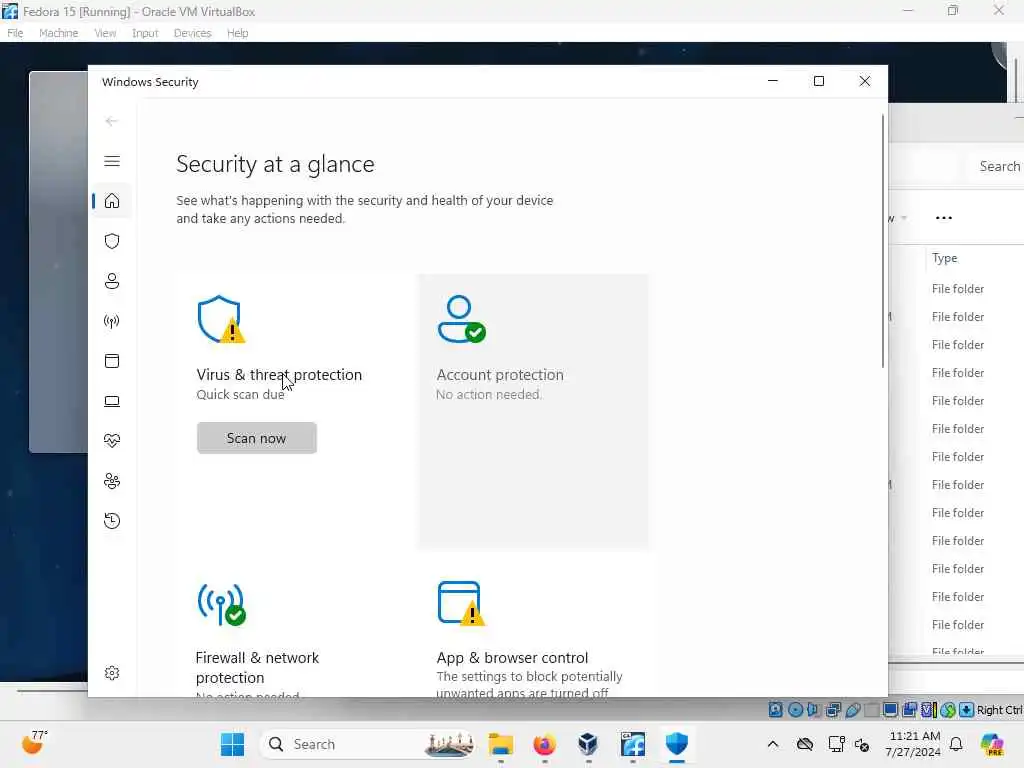Click the network tray icon
Viewport: 1024px width, 768px height.
836,744
